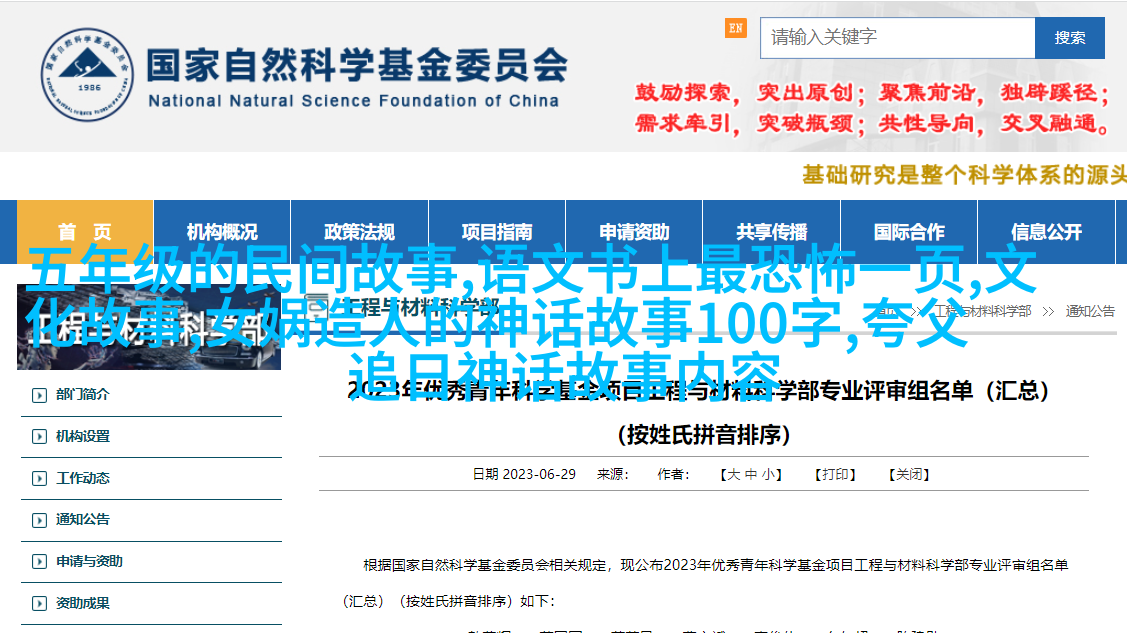Screen dimensions: 1127x633
Task: Click the arrow icon beside 机构设置
Action: (39, 437)
